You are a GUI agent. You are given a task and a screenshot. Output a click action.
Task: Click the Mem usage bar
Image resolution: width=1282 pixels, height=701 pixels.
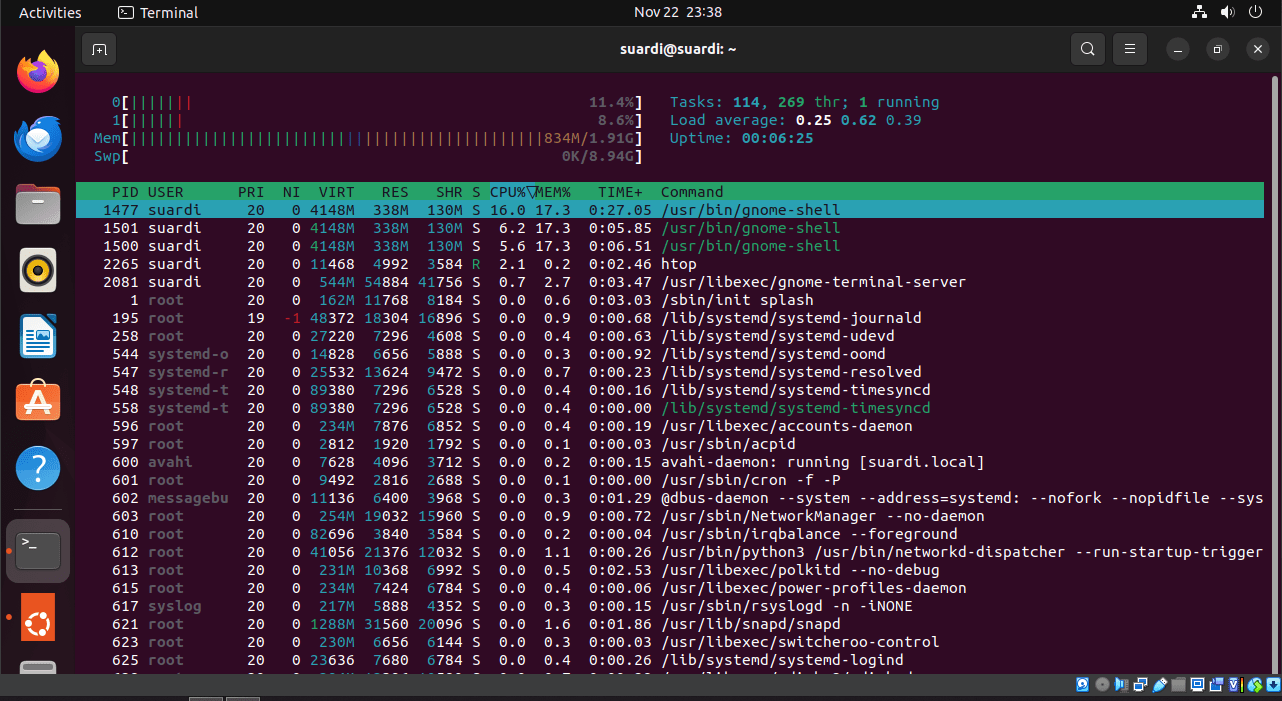coord(368,138)
